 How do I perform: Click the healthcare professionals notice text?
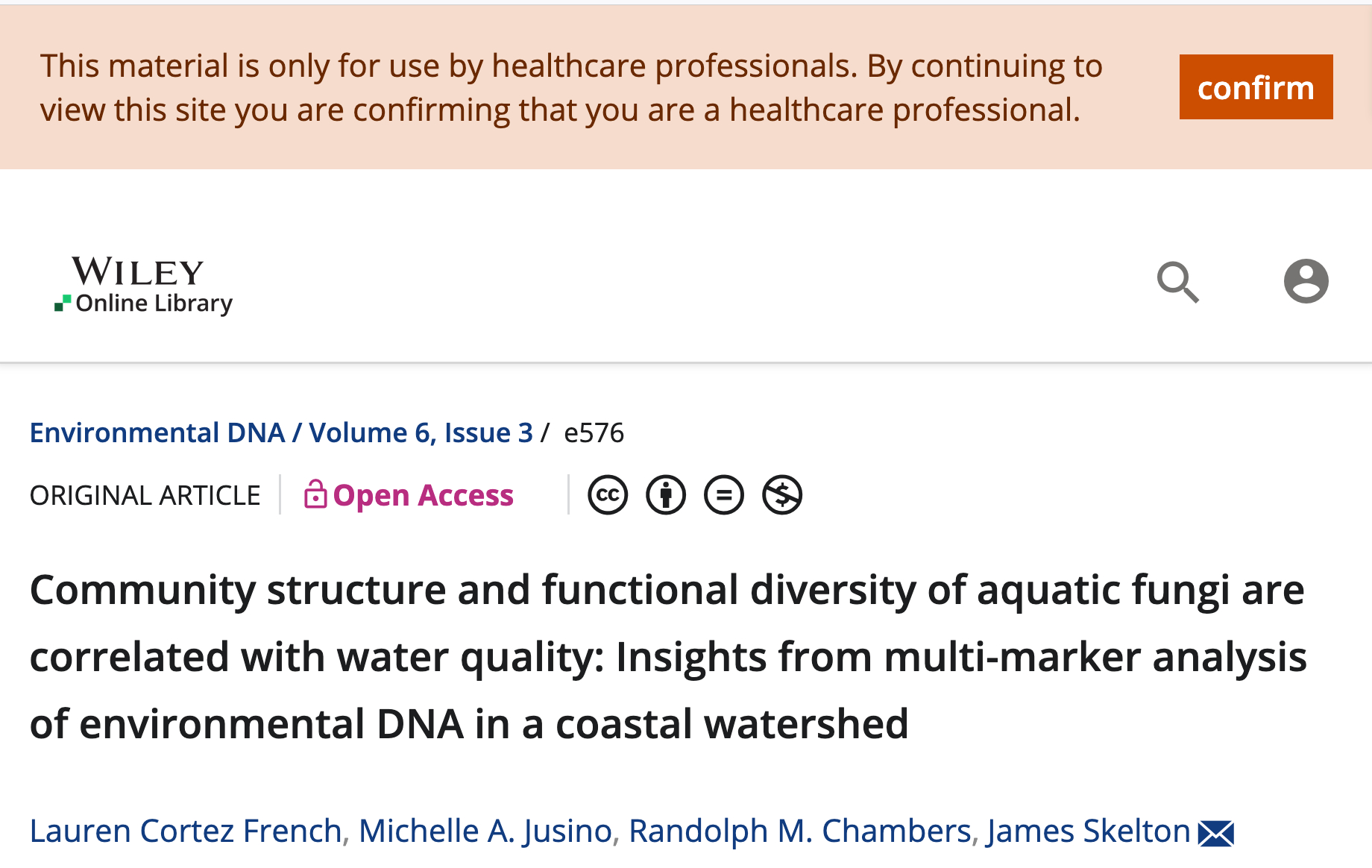[x=571, y=87]
